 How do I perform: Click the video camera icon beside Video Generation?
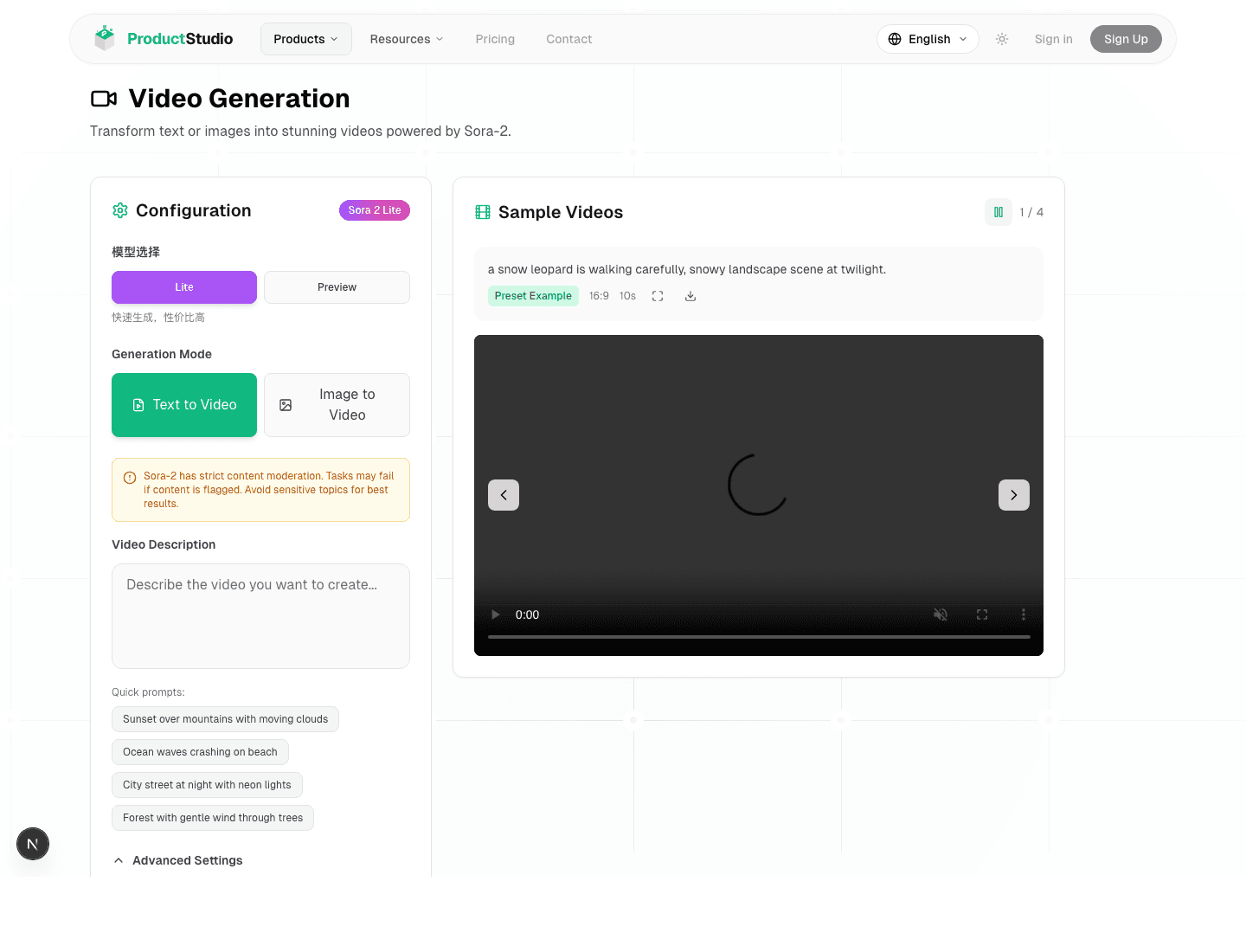point(104,99)
